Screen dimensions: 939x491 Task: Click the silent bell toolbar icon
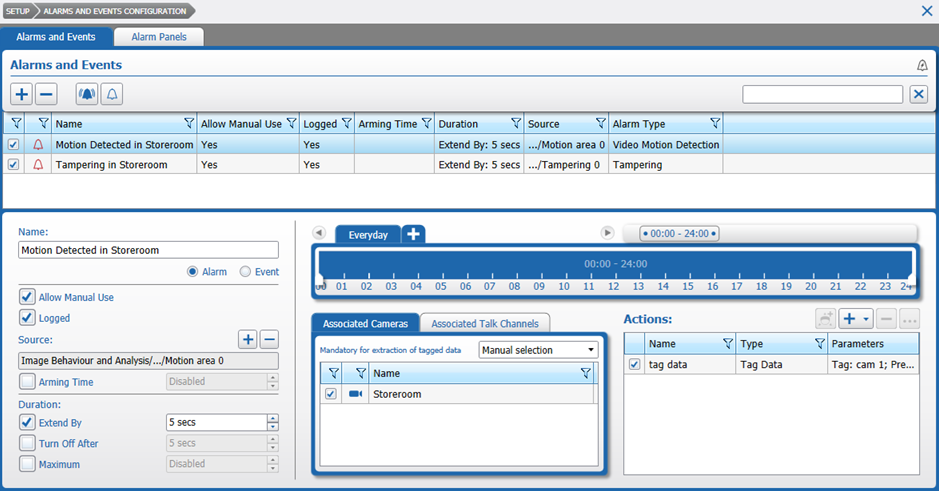pyautogui.click(x=112, y=94)
